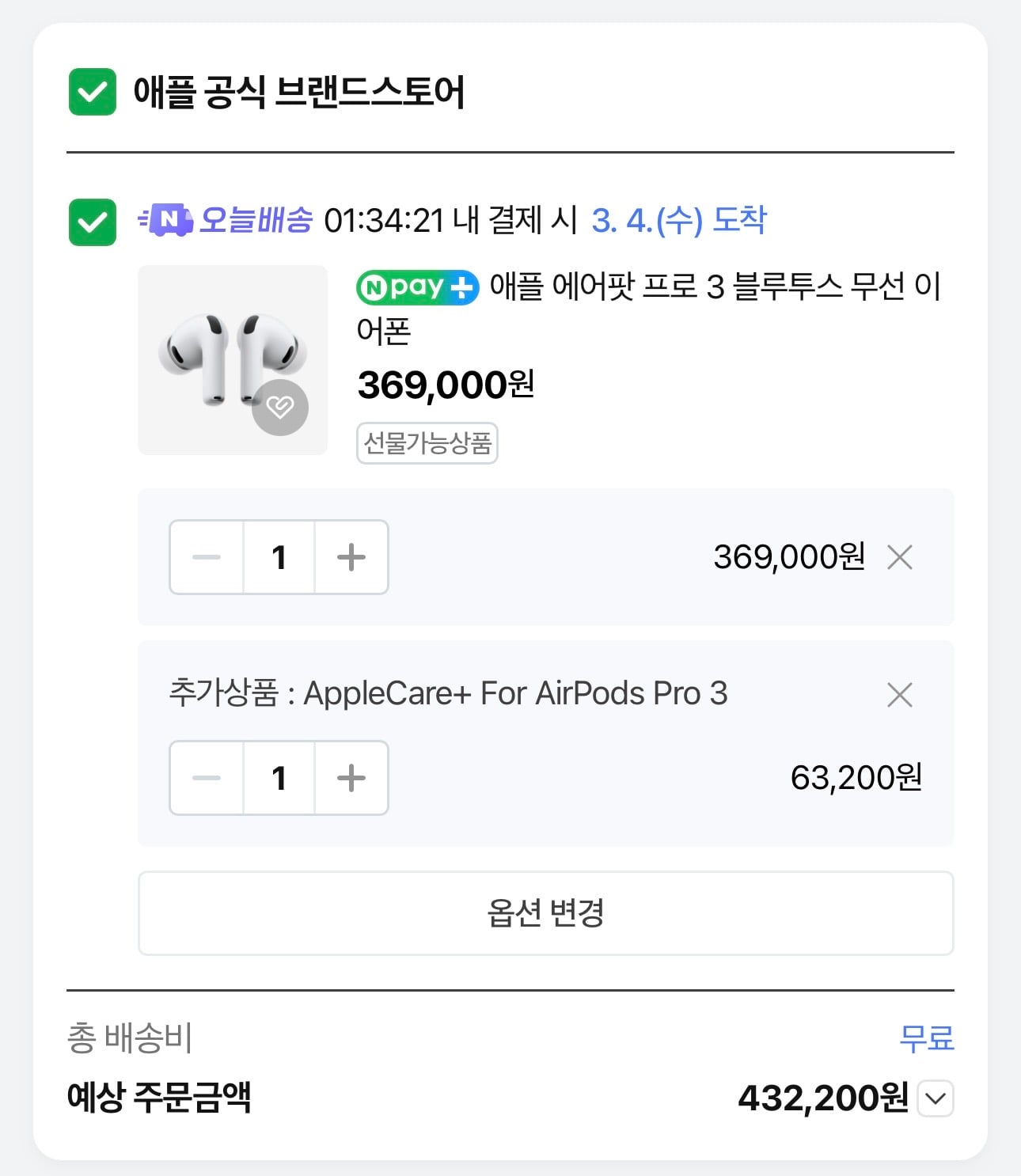
Task: Remove the AppleCare+ additional product
Action: pyautogui.click(x=900, y=695)
